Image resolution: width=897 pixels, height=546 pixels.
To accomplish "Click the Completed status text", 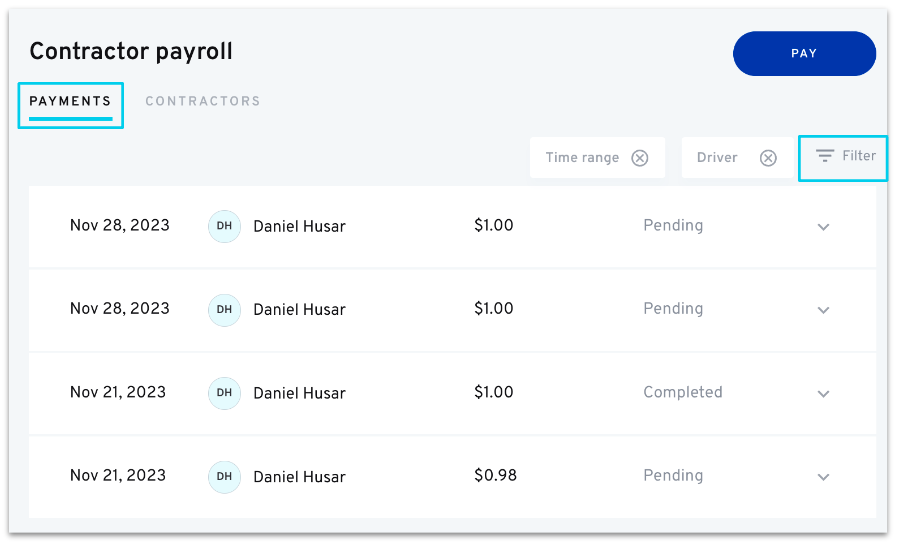I will coord(682,393).
